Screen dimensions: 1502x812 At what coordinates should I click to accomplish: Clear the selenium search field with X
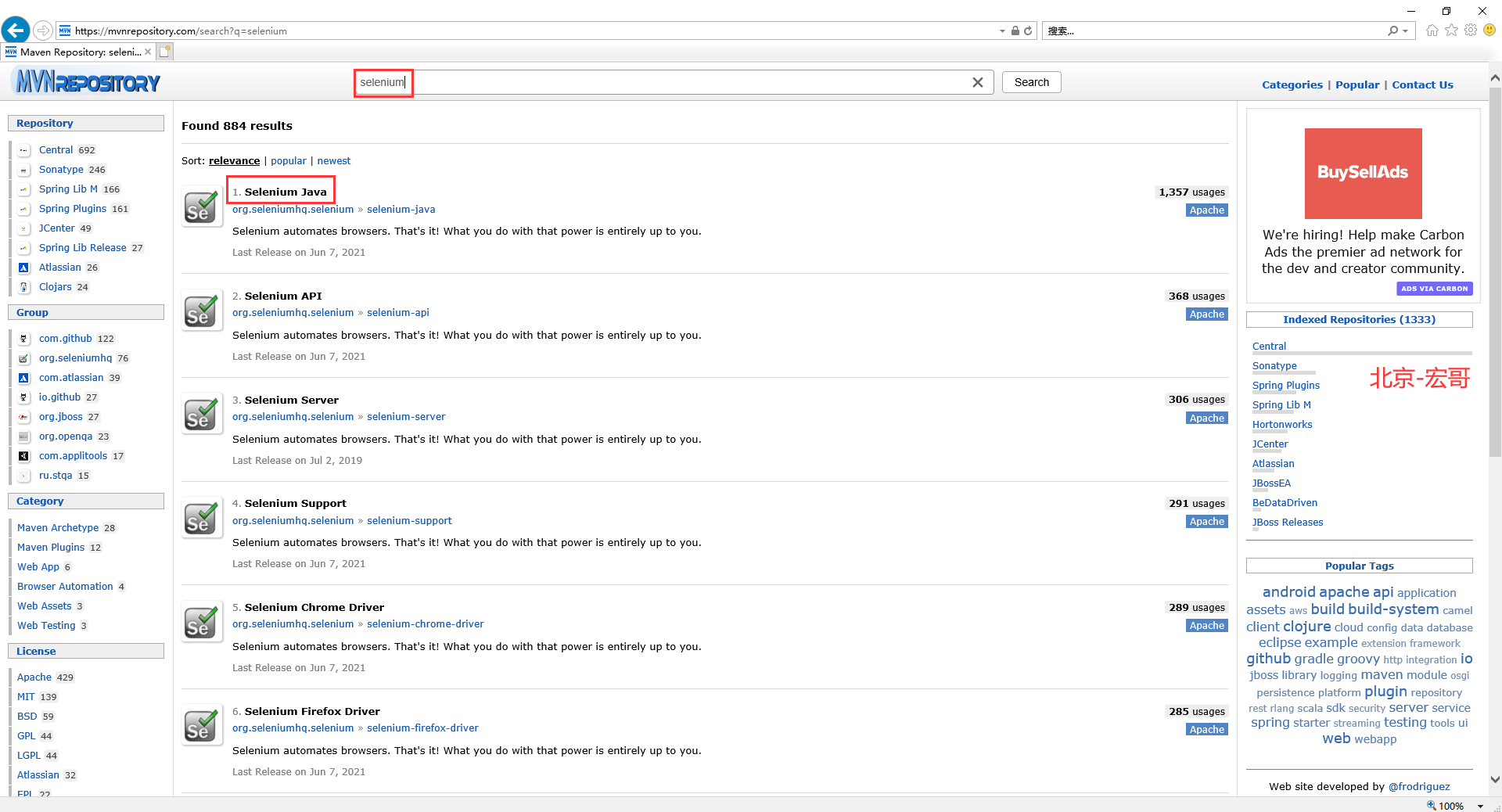coord(977,82)
